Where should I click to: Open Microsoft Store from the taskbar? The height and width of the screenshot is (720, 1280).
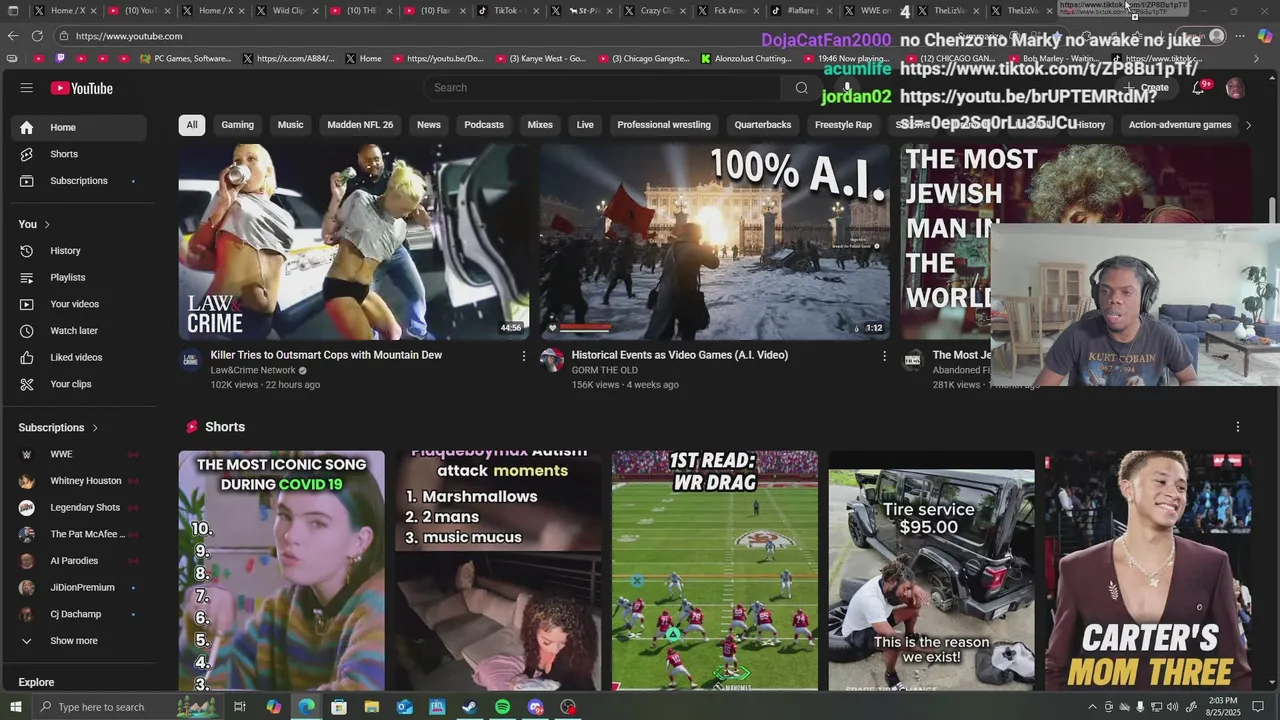tap(338, 707)
